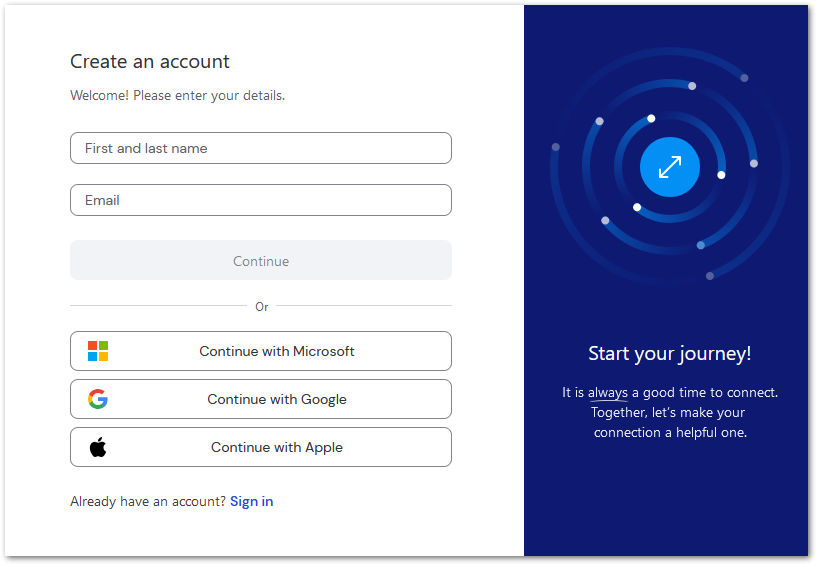This screenshot has width=817, height=565.
Task: Choose Continue with Apple
Action: [261, 447]
